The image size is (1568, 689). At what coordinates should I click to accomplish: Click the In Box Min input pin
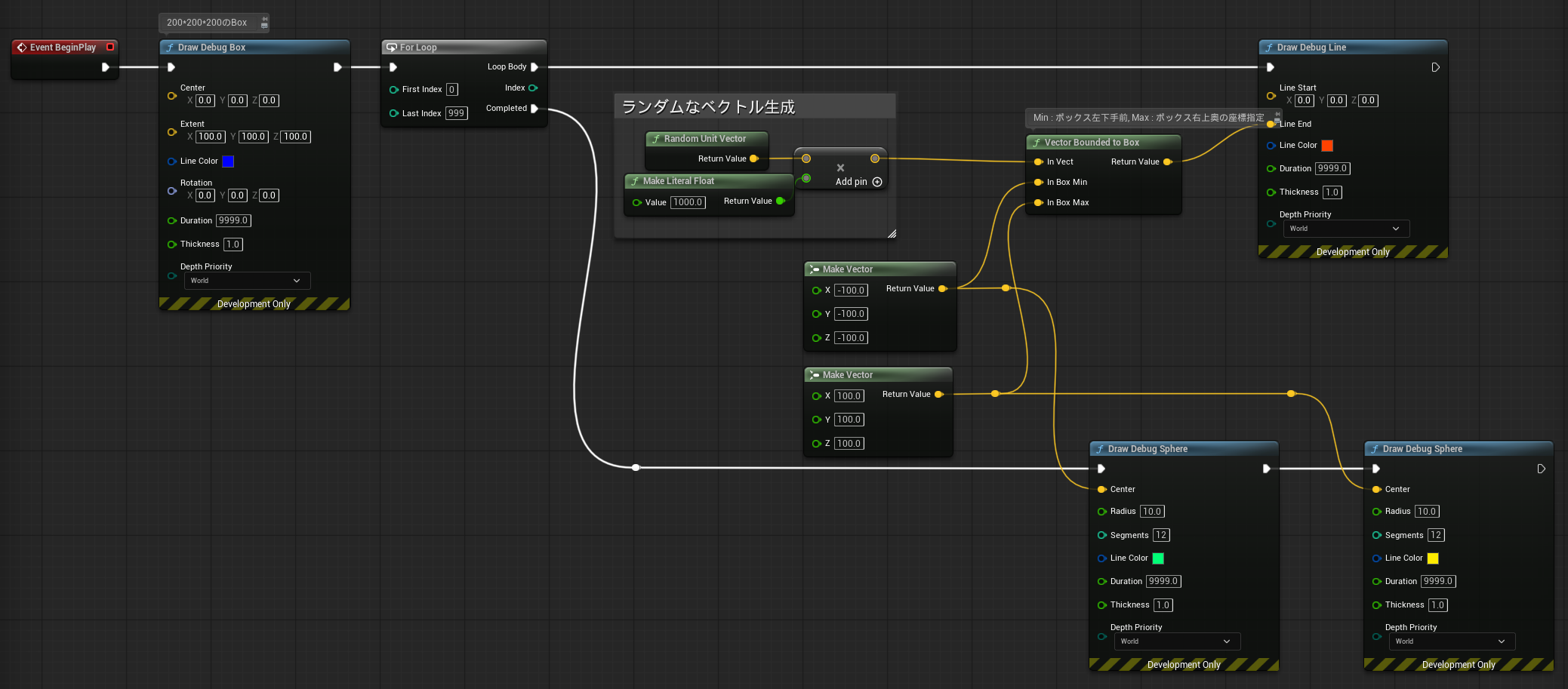click(x=1039, y=182)
